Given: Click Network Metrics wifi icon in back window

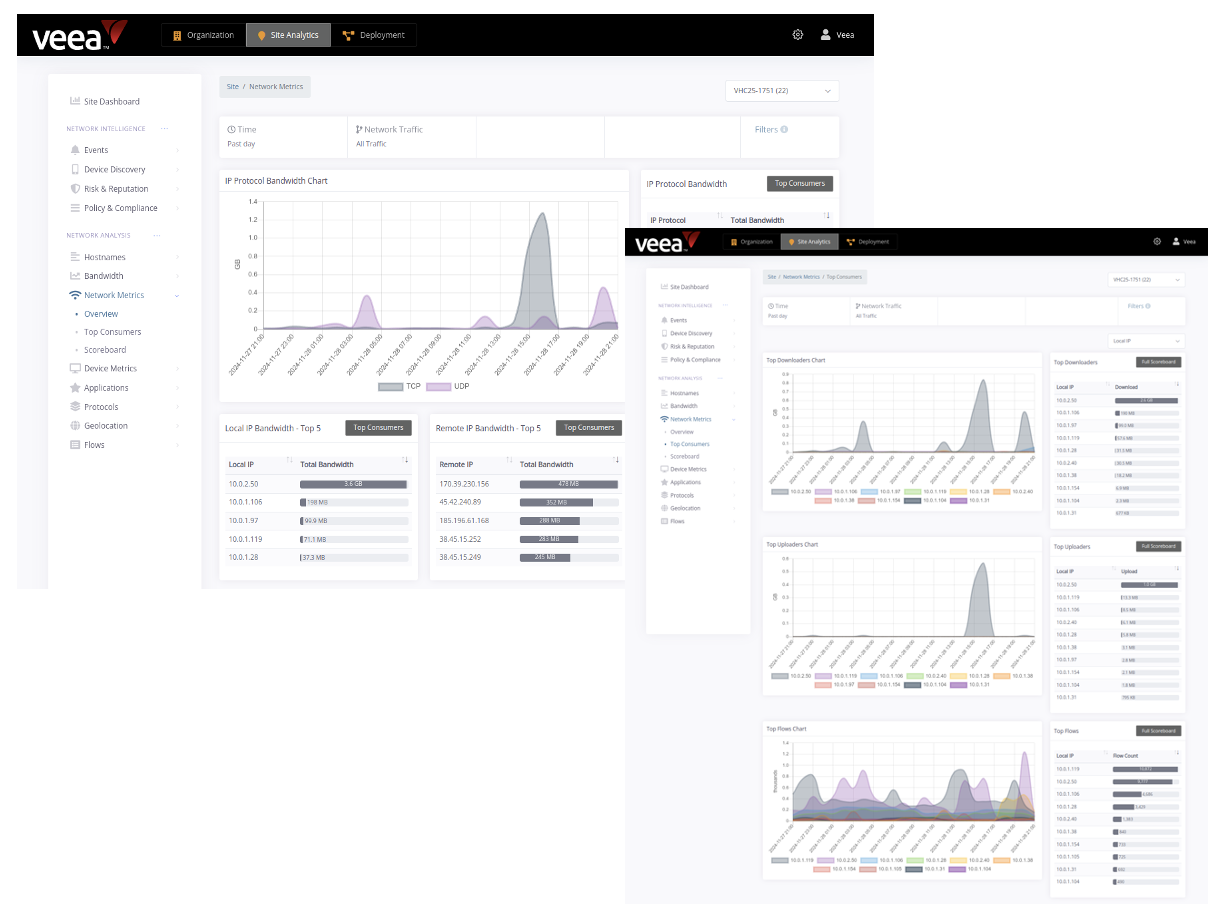Looking at the screenshot, I should (x=75, y=295).
